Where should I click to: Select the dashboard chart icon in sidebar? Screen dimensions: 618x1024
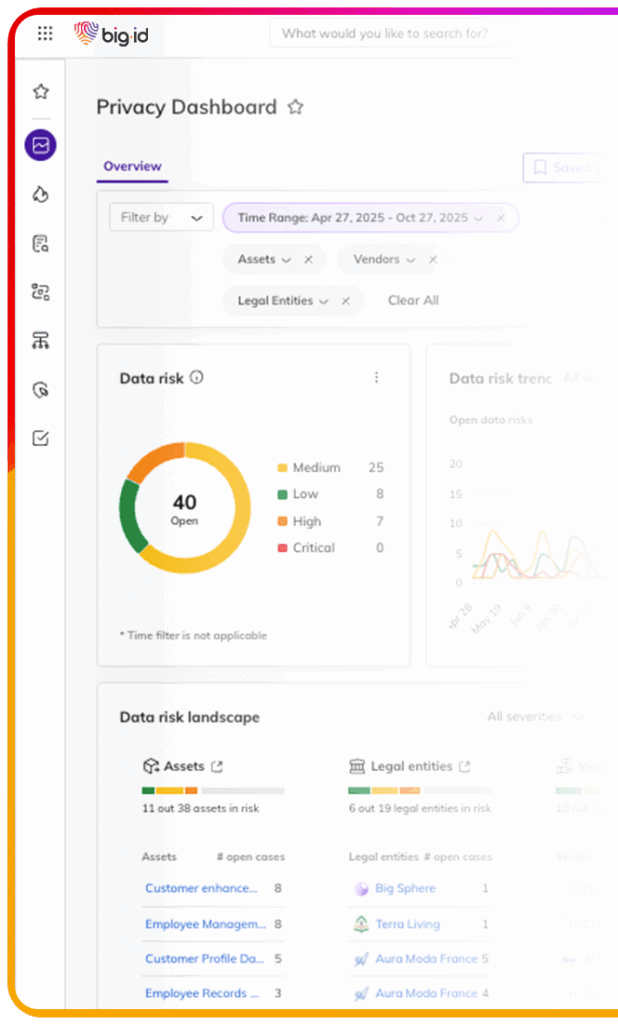[x=41, y=145]
